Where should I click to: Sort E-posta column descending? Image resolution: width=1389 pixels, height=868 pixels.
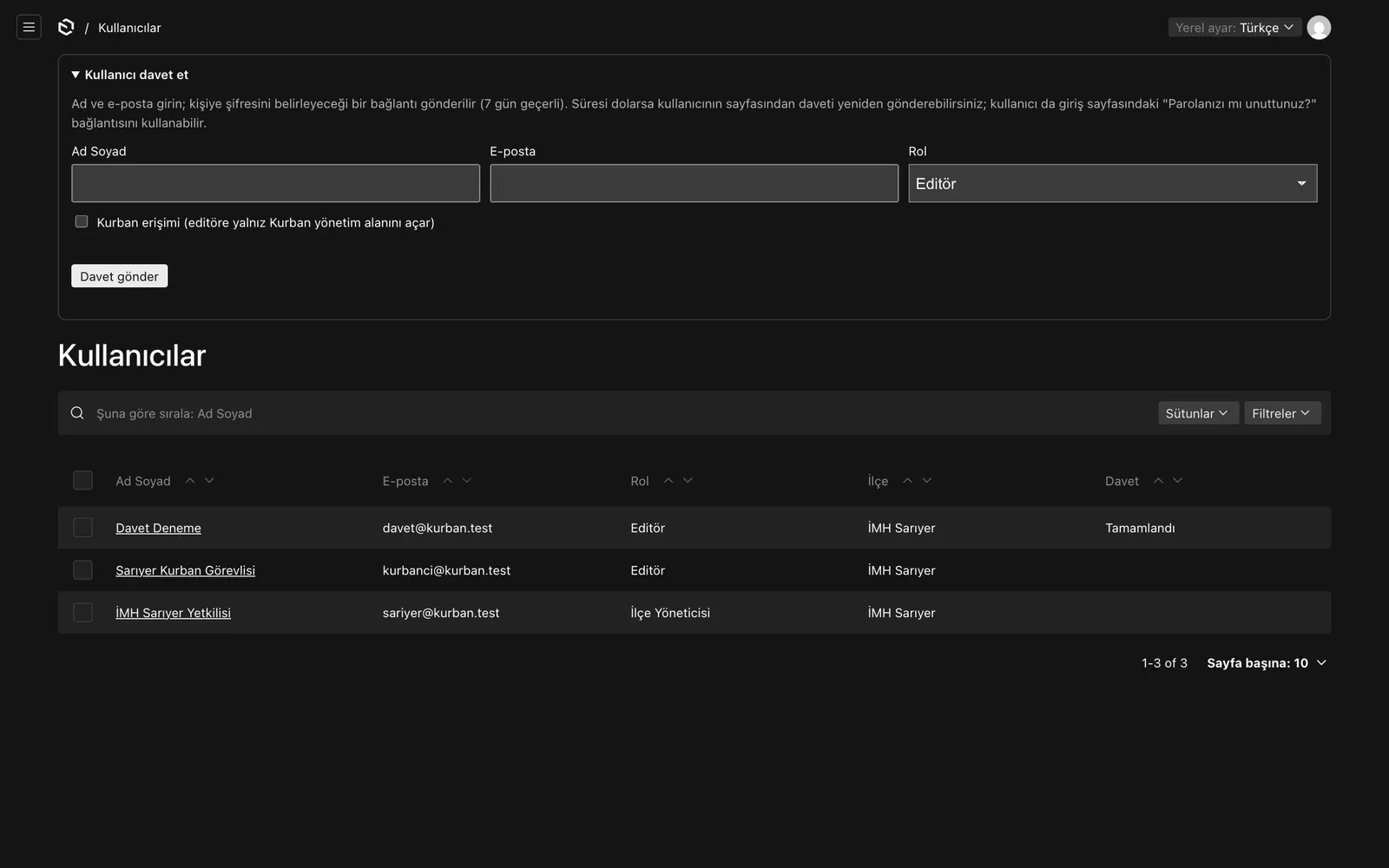[467, 480]
